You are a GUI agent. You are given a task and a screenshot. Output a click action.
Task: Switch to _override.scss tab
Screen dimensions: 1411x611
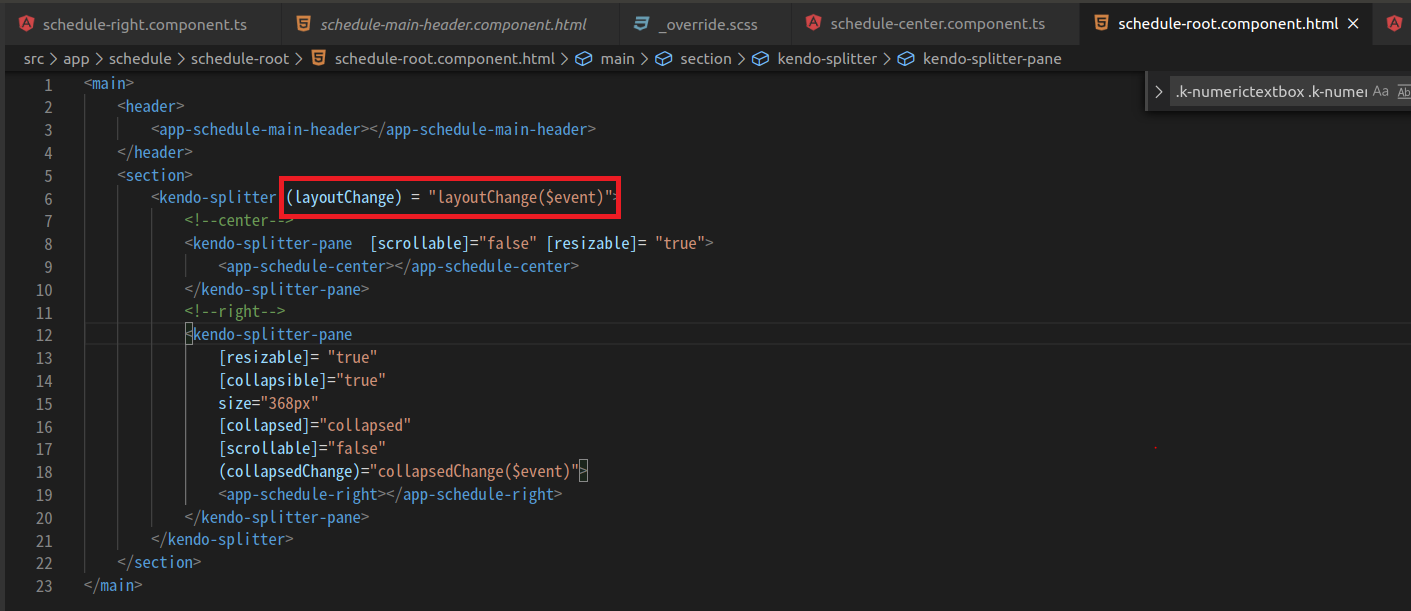[x=711, y=23]
